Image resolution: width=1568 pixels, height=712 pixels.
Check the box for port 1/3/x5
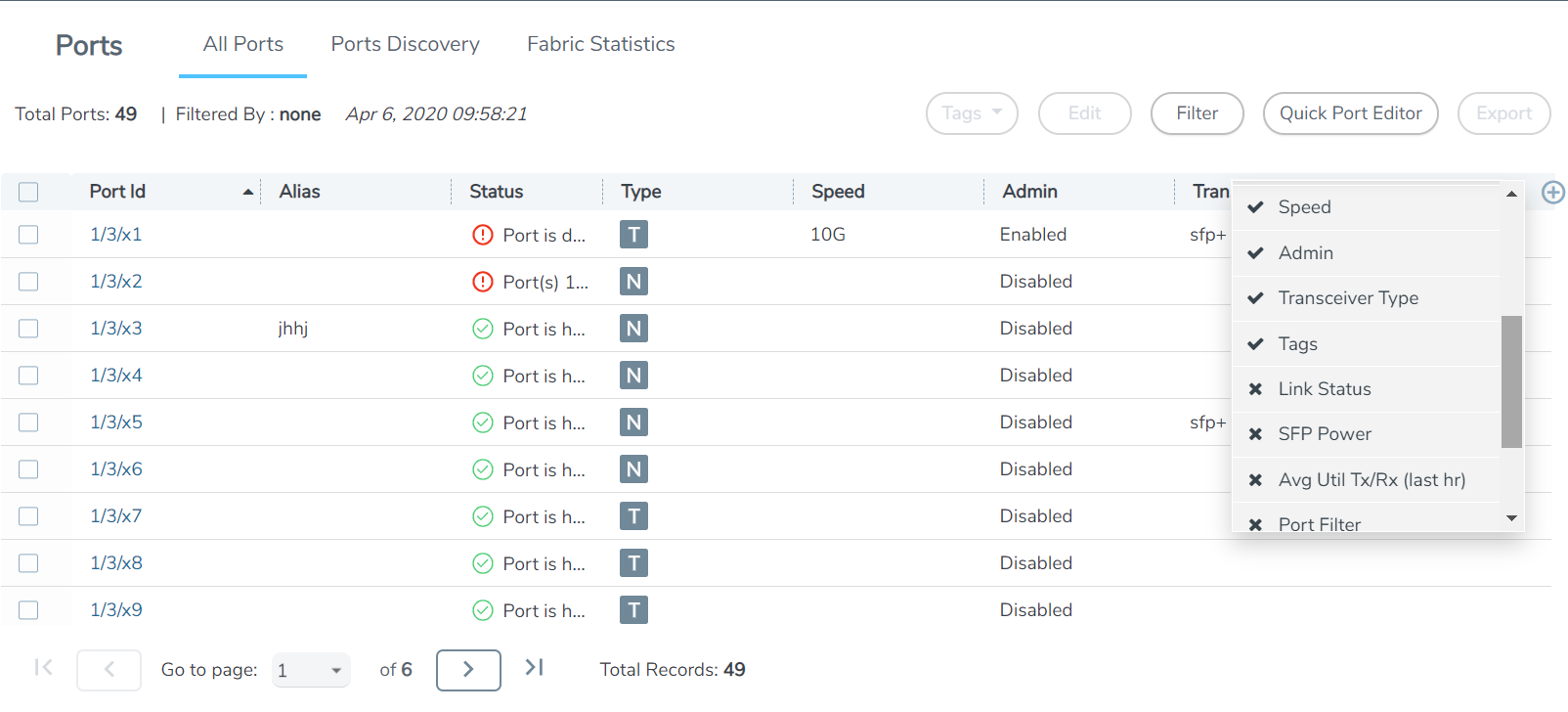[28, 423]
